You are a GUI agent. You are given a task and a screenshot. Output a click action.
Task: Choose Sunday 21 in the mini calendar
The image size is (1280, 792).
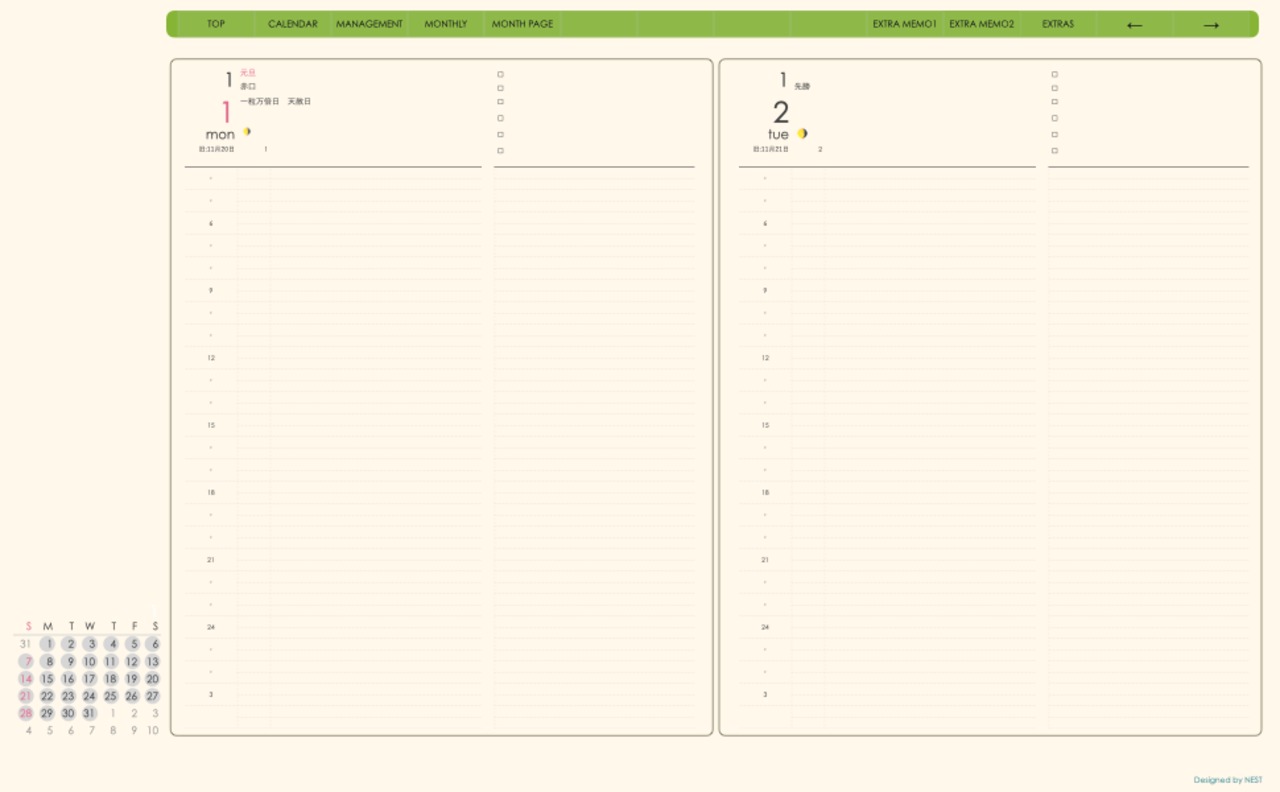pos(26,696)
